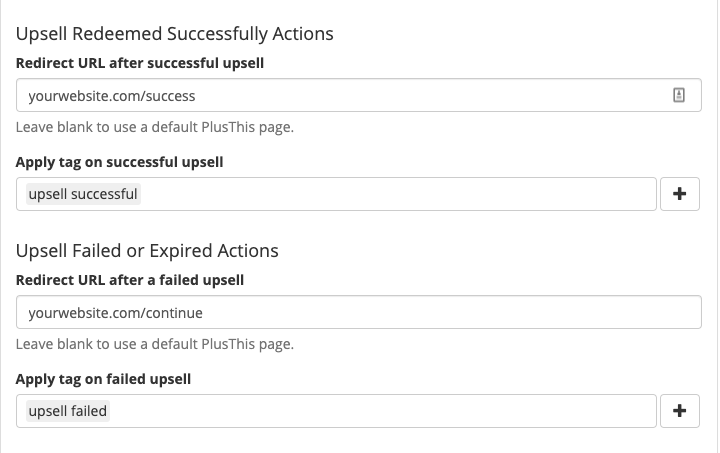
Task: Focus the redirect URL after successful upsell field
Action: pyautogui.click(x=359, y=95)
